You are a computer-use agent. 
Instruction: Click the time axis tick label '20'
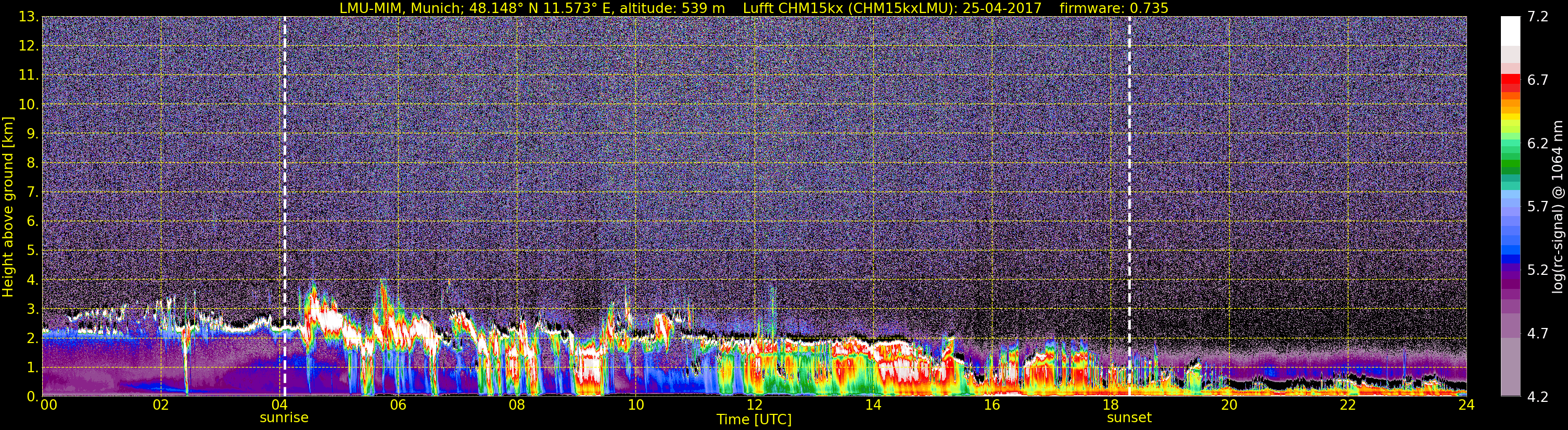[1229, 406]
